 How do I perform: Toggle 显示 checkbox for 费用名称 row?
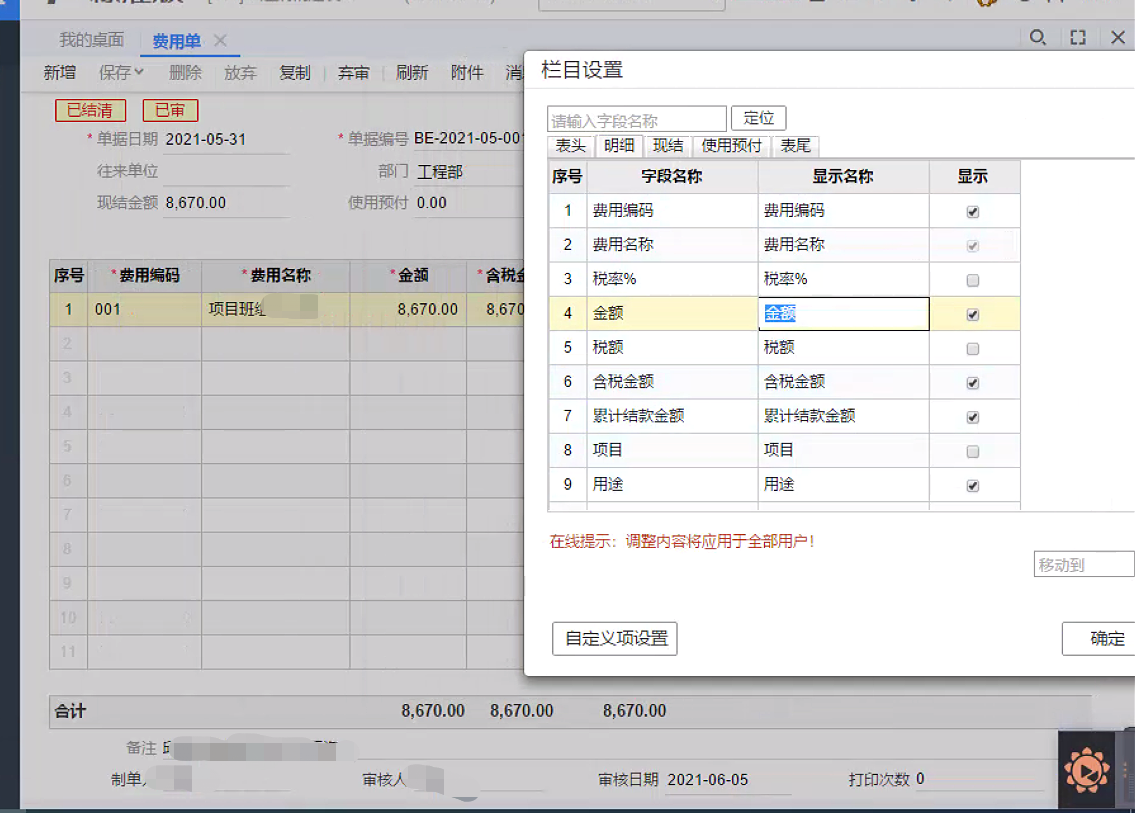tap(973, 246)
